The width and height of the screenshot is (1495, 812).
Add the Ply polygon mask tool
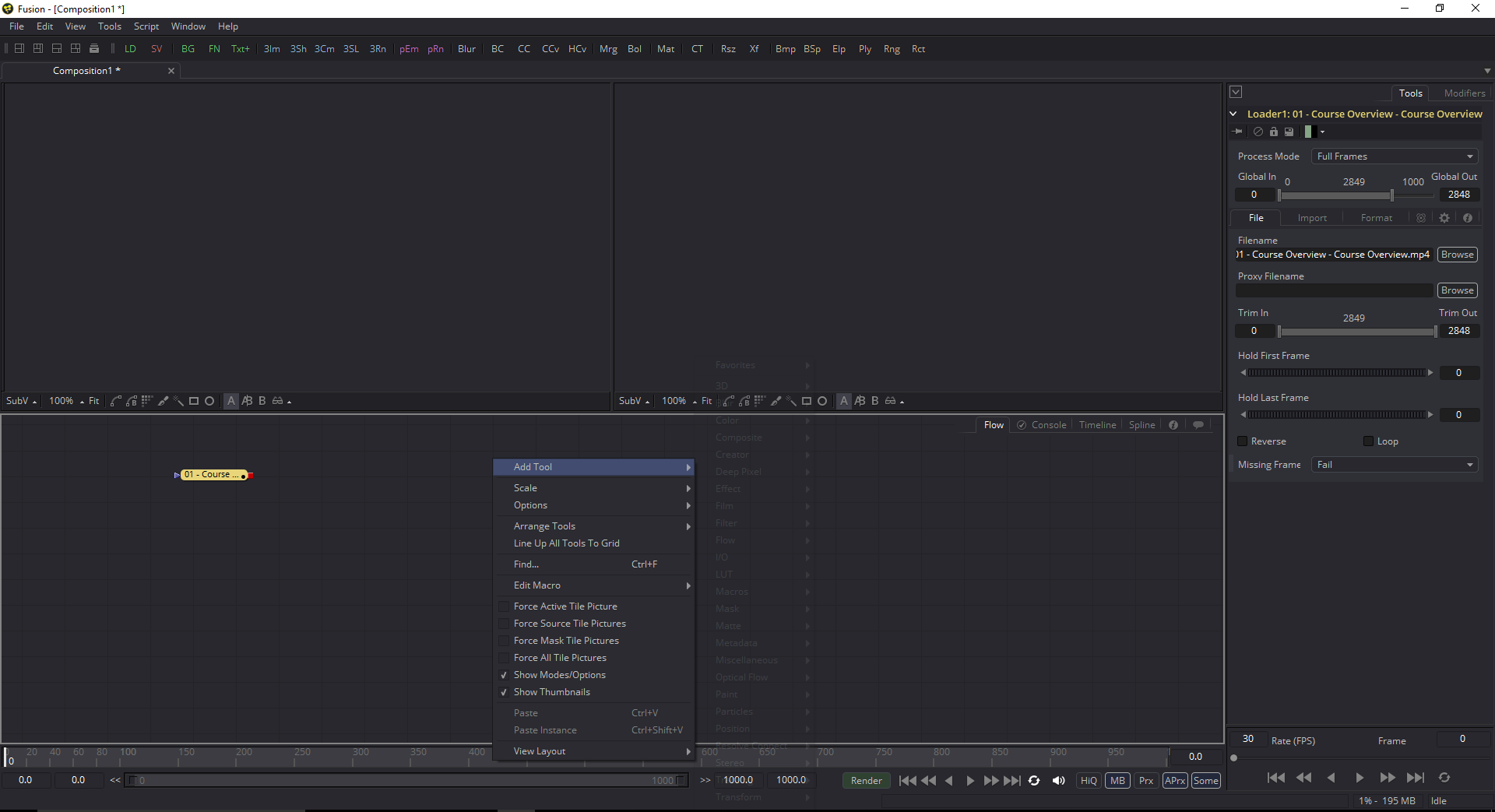pos(865,49)
